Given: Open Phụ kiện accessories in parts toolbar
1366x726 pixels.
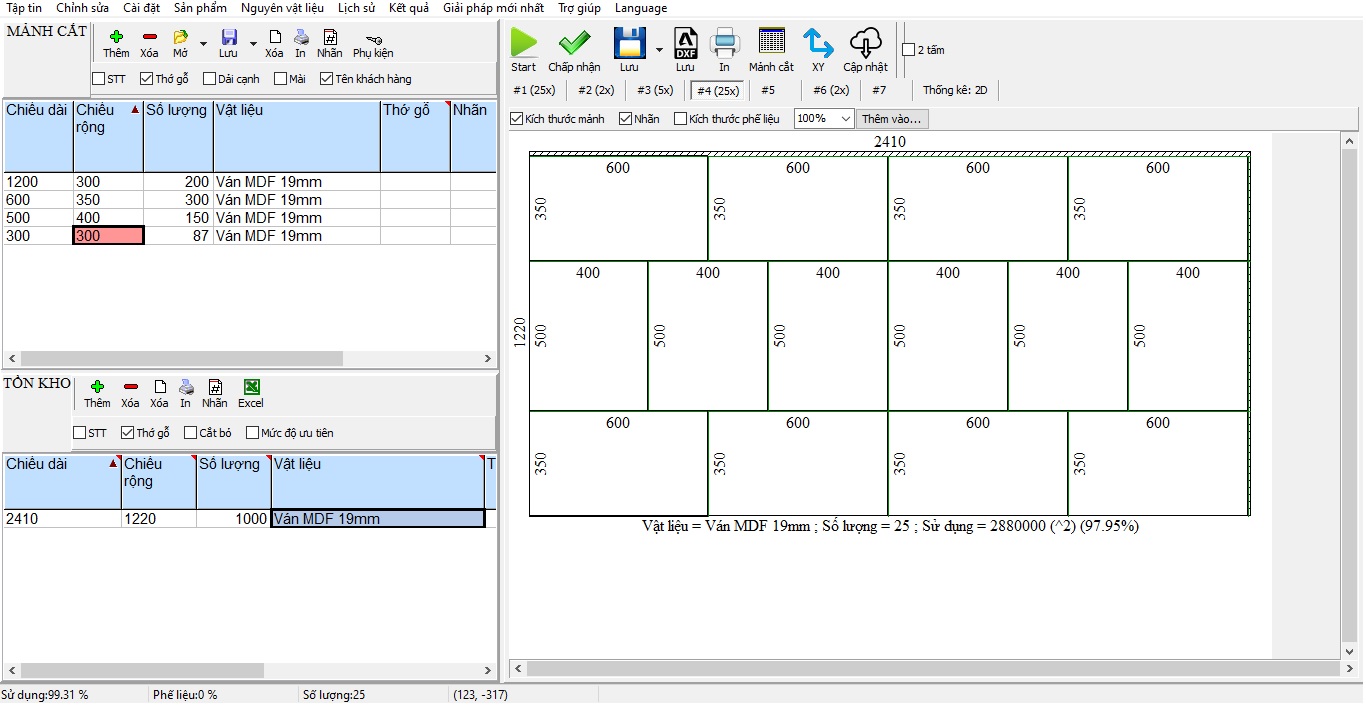Looking at the screenshot, I should [373, 39].
